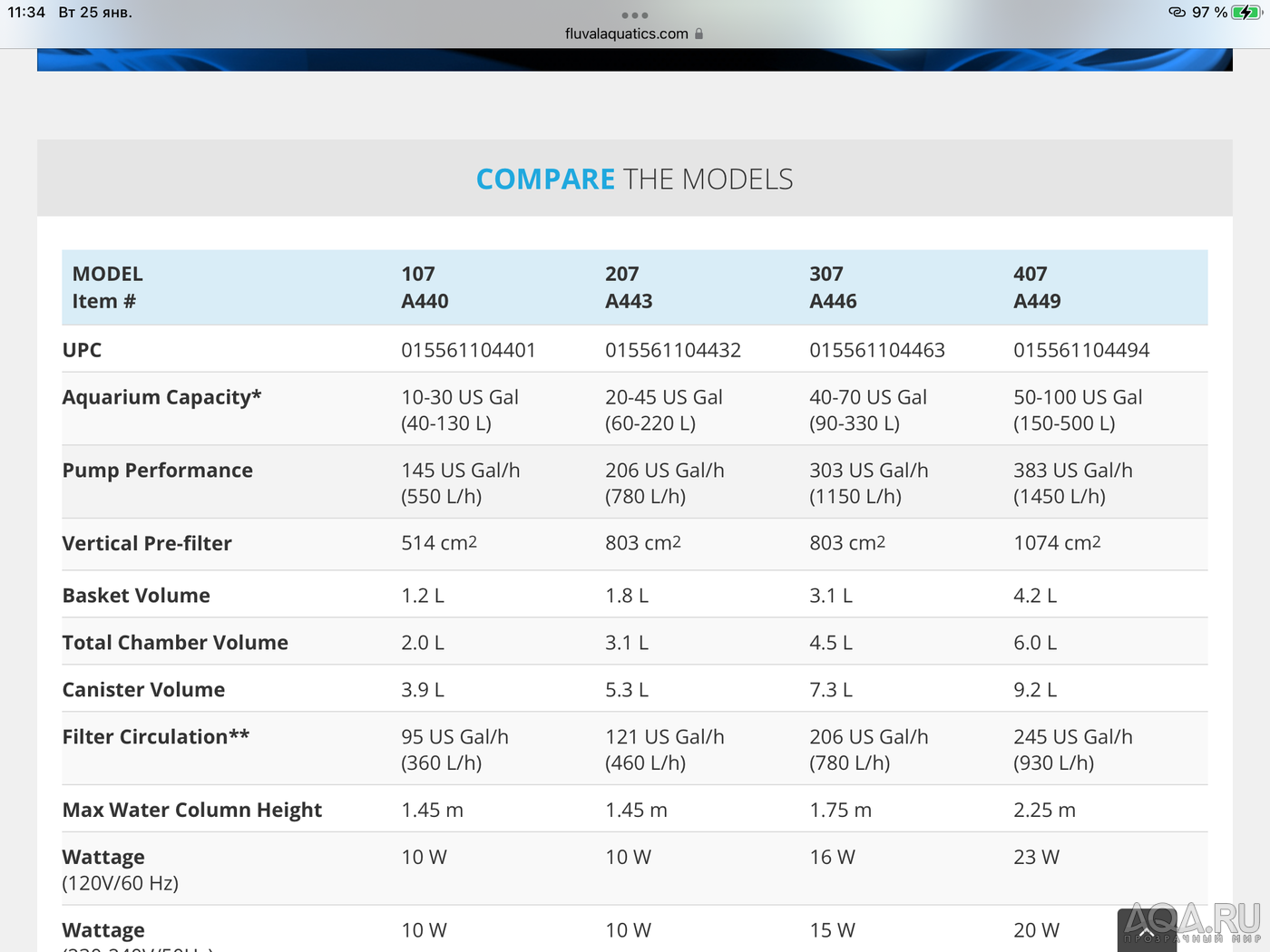Viewport: 1270px width, 952px height.
Task: Tap the 514 cm2 pre-filter value
Action: click(x=439, y=543)
